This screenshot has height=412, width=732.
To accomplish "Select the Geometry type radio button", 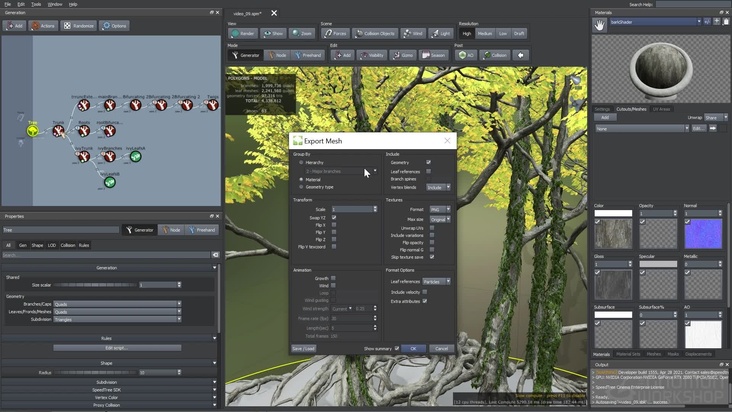I will pyautogui.click(x=301, y=187).
